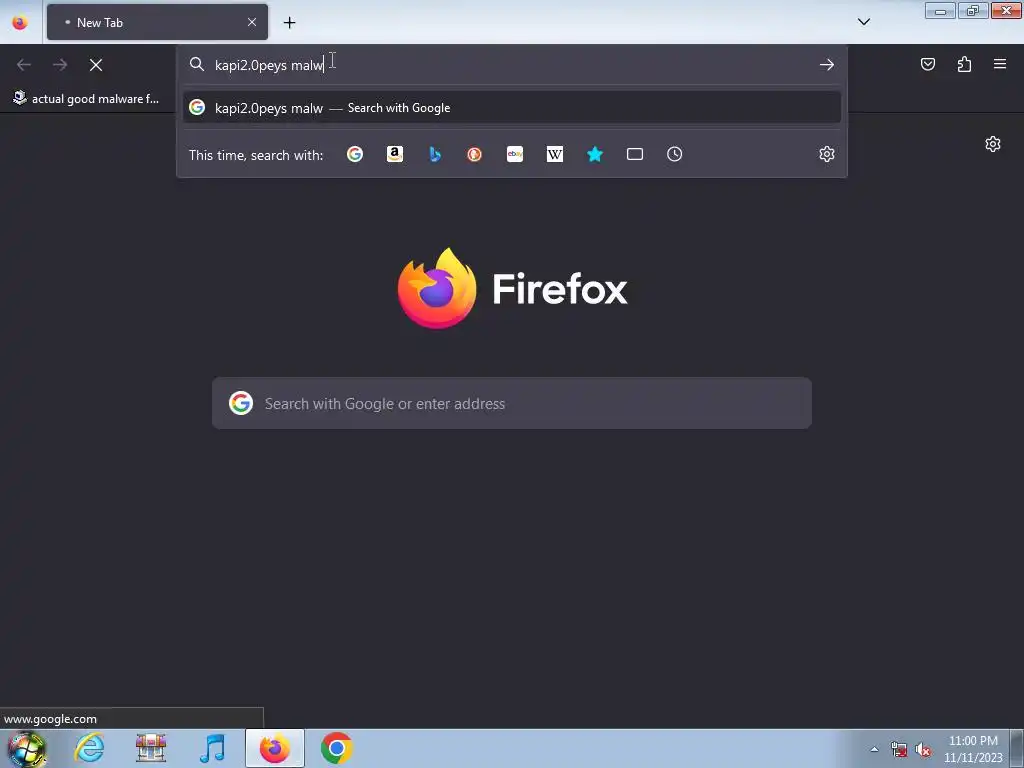Viewport: 1024px width, 768px height.
Task: Open 'actual good malware f...' bookmark
Action: (x=87, y=99)
